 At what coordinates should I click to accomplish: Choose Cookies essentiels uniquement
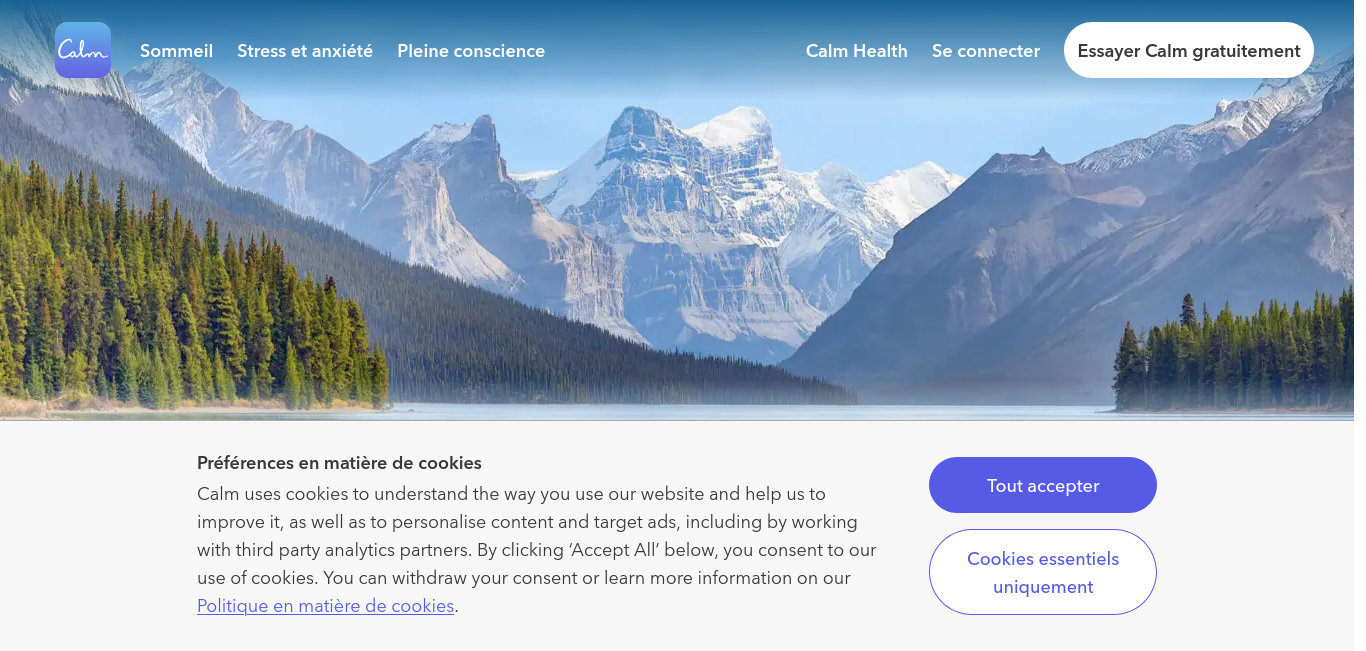click(1043, 572)
